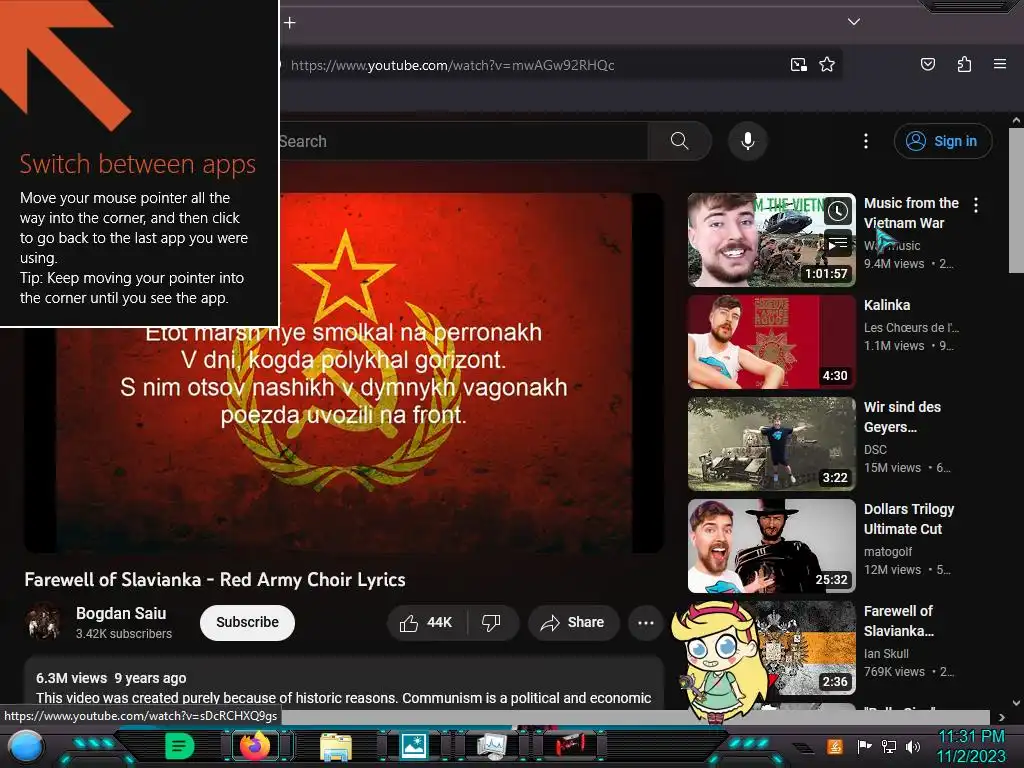Click the Sign in button
Viewport: 1024px width, 768px height.
click(943, 141)
